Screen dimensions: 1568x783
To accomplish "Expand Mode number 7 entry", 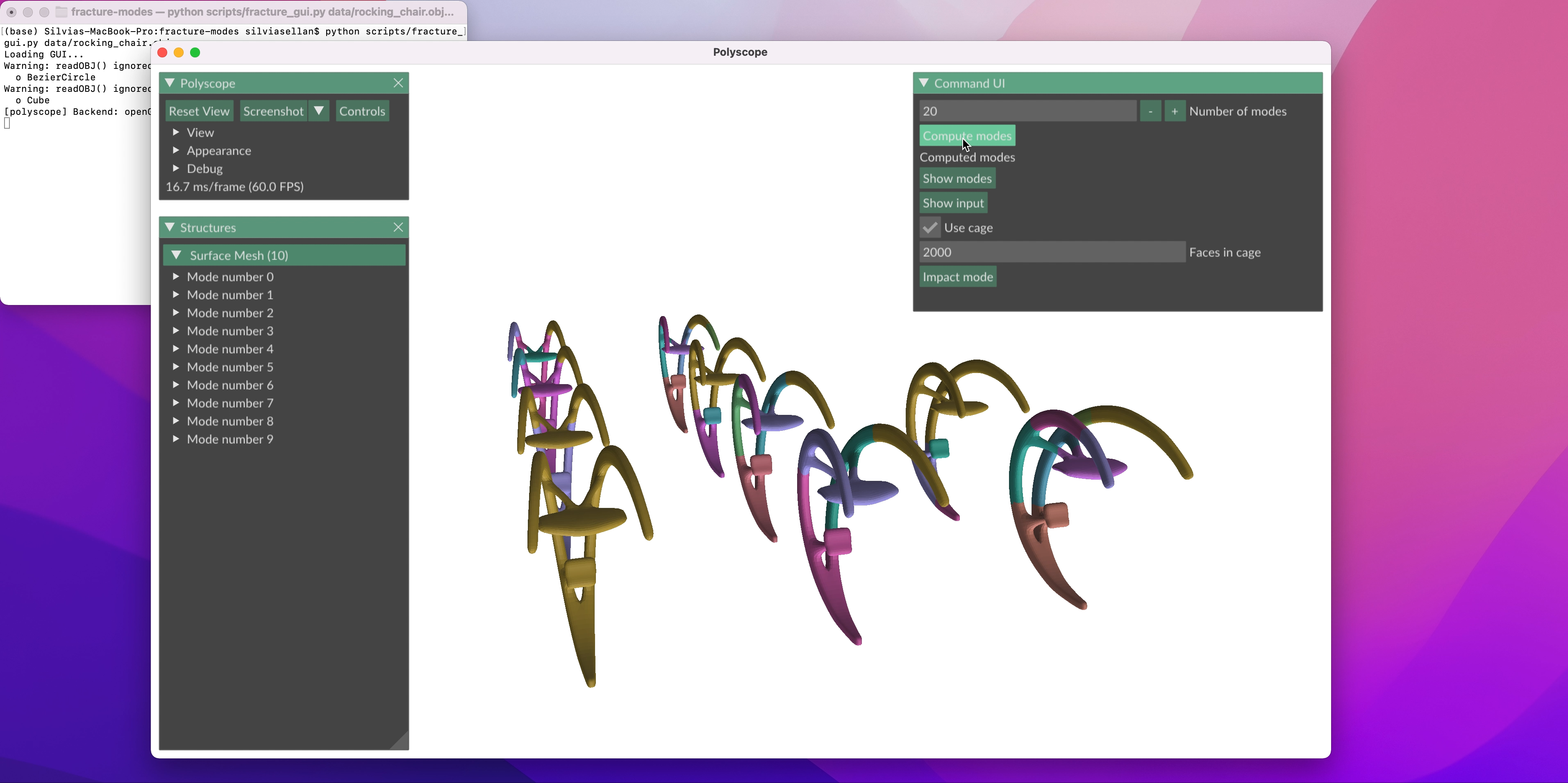I will pos(176,403).
